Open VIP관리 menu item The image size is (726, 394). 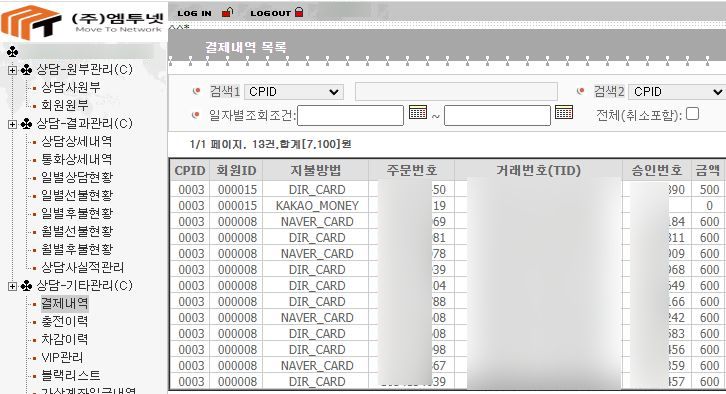62,357
